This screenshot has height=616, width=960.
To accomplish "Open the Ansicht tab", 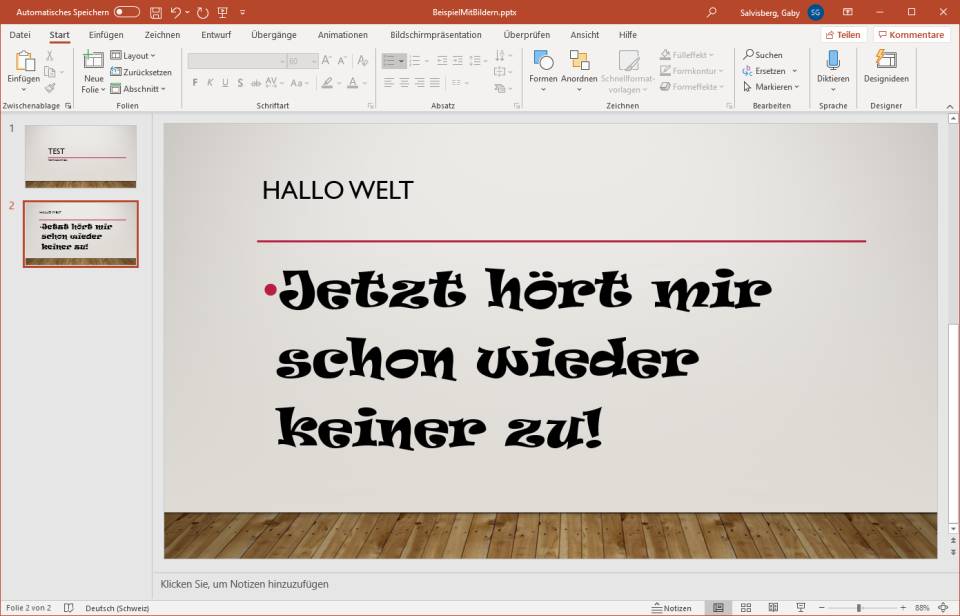I will (585, 35).
